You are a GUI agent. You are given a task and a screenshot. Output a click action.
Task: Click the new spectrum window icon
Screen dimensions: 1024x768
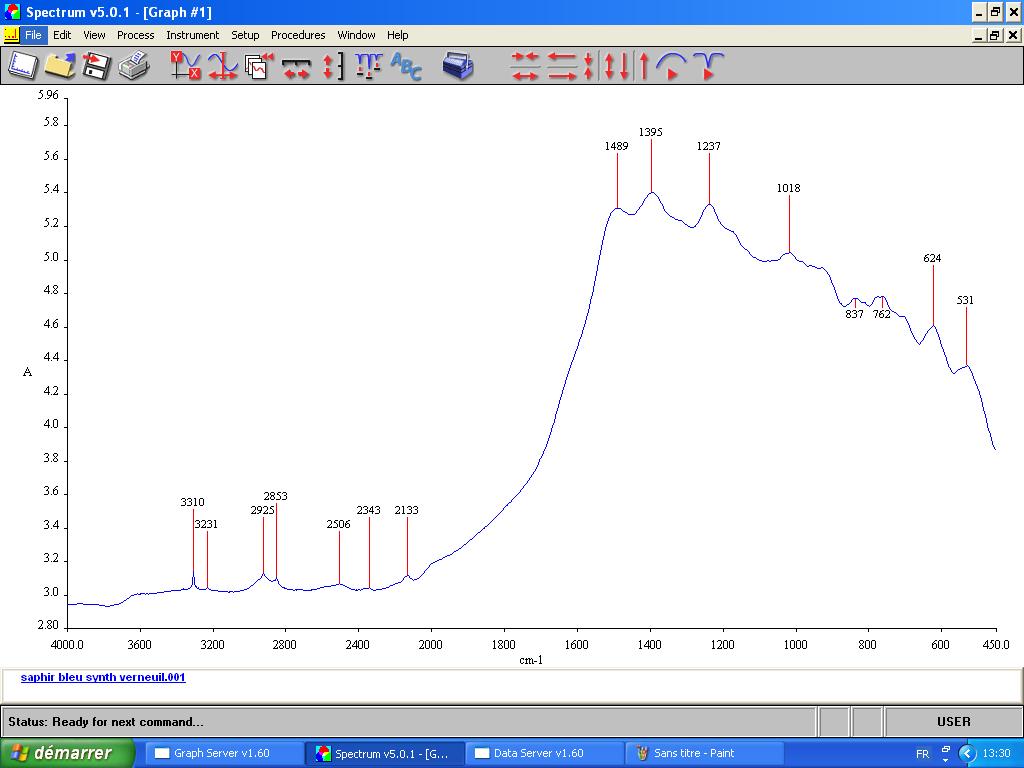(x=23, y=66)
